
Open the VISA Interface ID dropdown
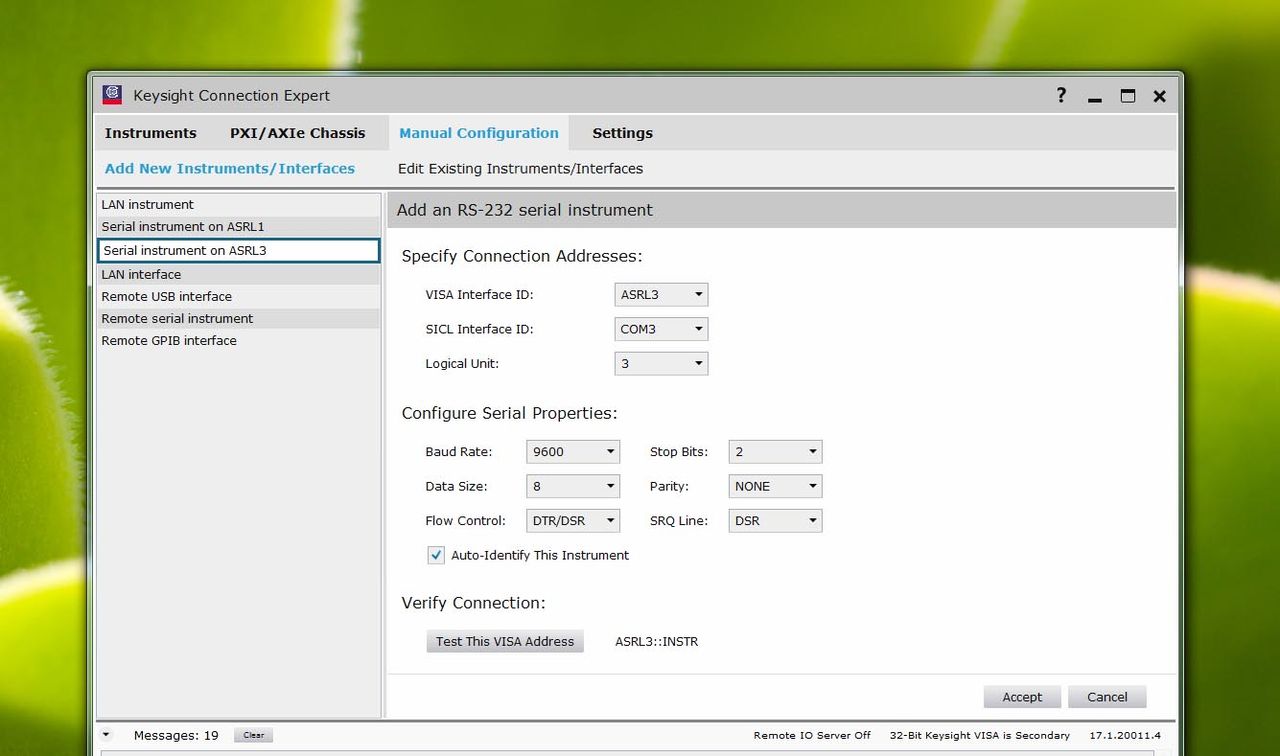[661, 295]
